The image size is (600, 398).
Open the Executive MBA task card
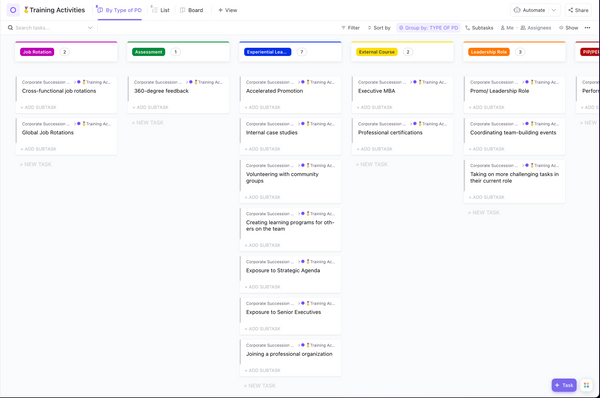click(402, 94)
